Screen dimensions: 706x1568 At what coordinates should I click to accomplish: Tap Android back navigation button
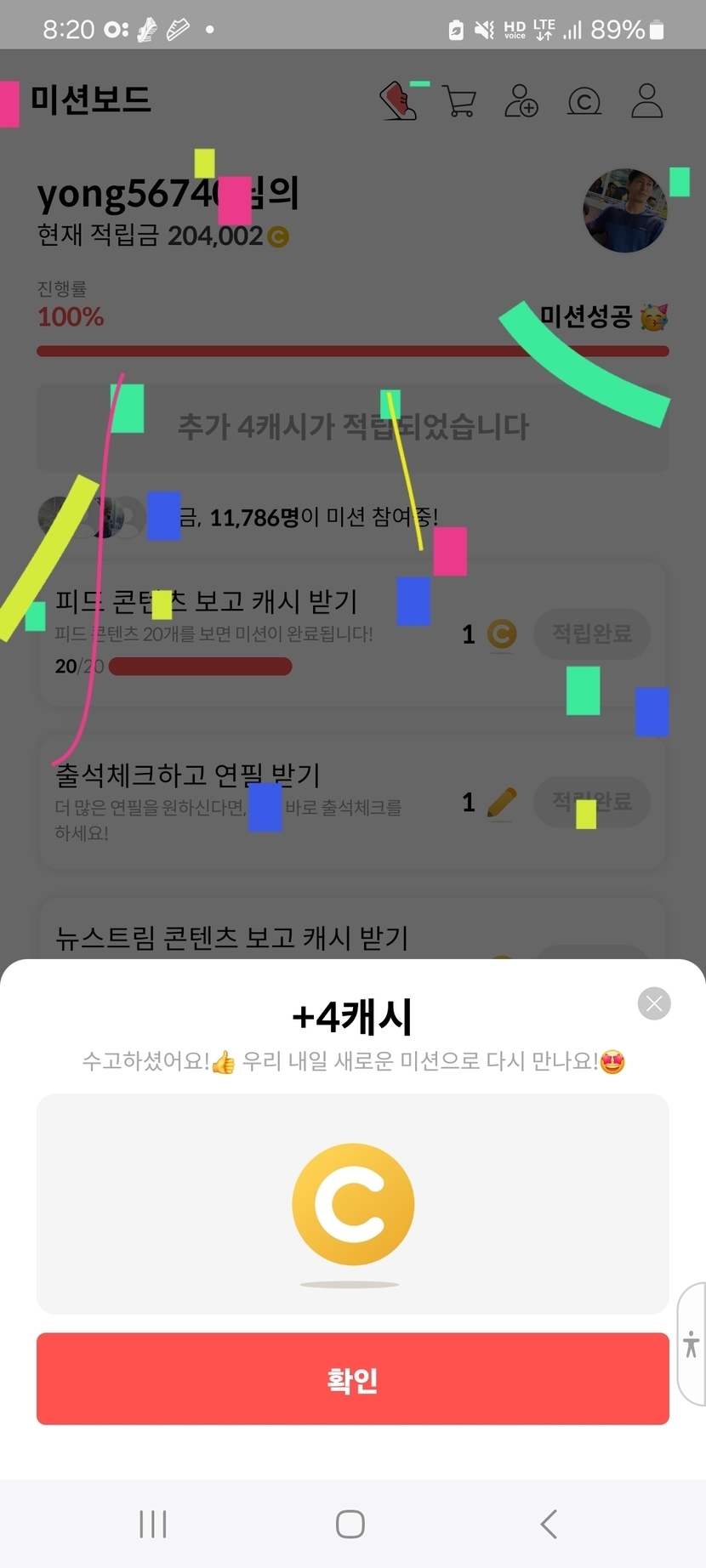(549, 1524)
